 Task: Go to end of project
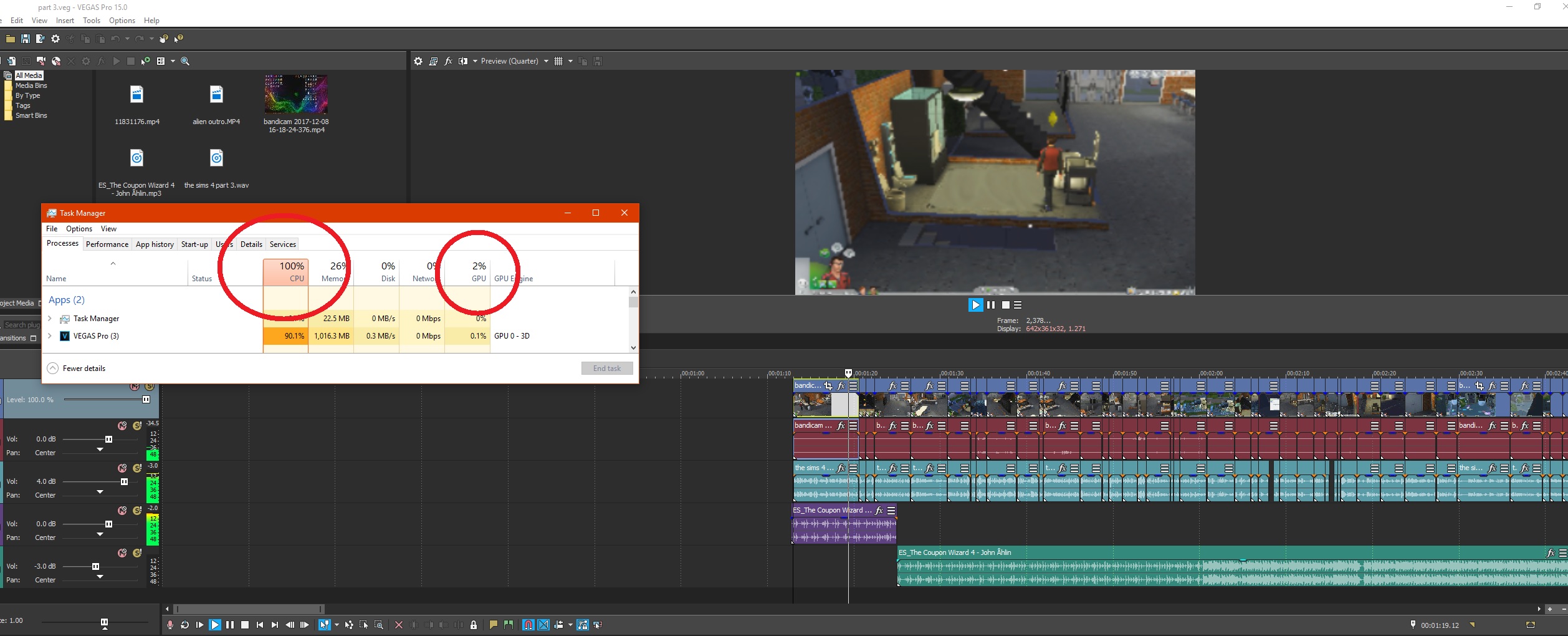coord(275,625)
